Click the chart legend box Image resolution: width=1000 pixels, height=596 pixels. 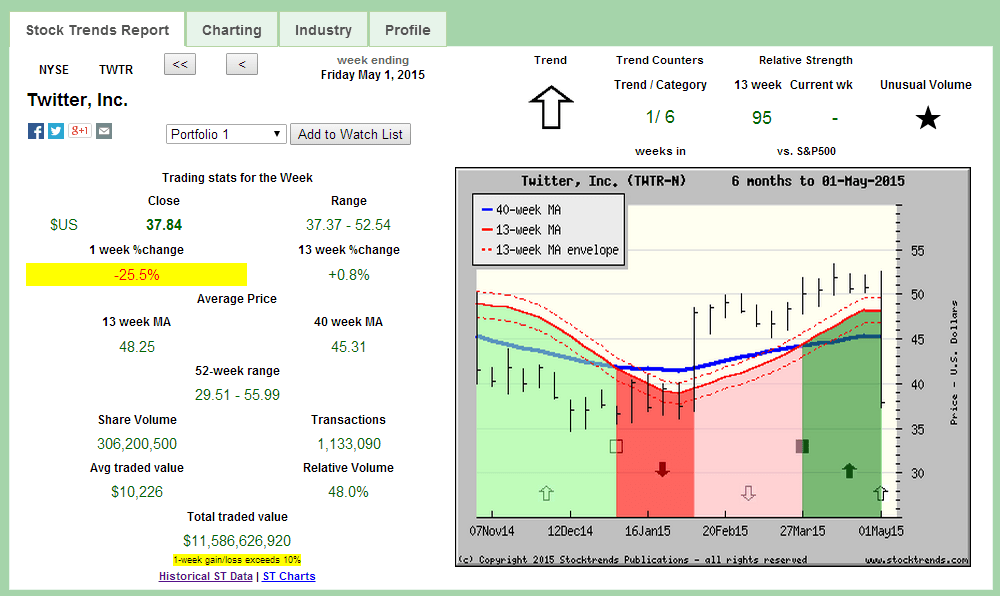(x=548, y=229)
